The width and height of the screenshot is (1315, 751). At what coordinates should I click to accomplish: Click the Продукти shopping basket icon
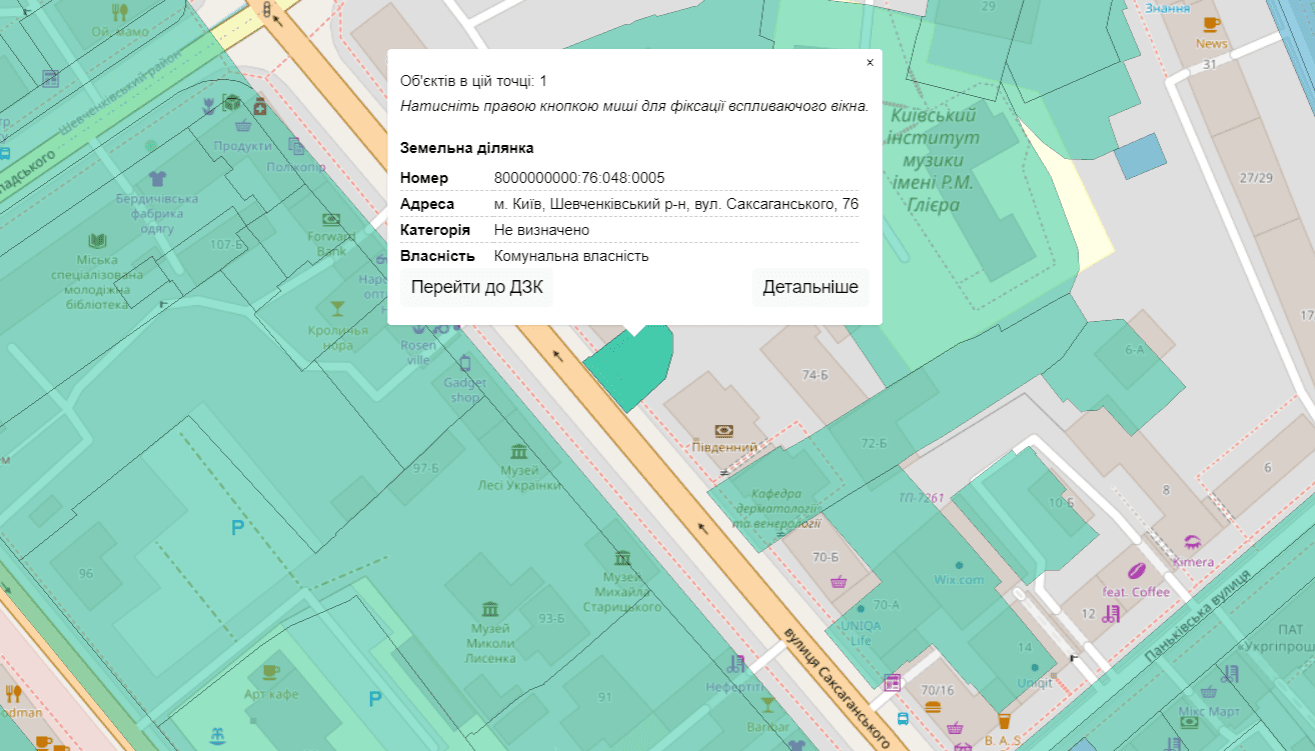click(242, 127)
